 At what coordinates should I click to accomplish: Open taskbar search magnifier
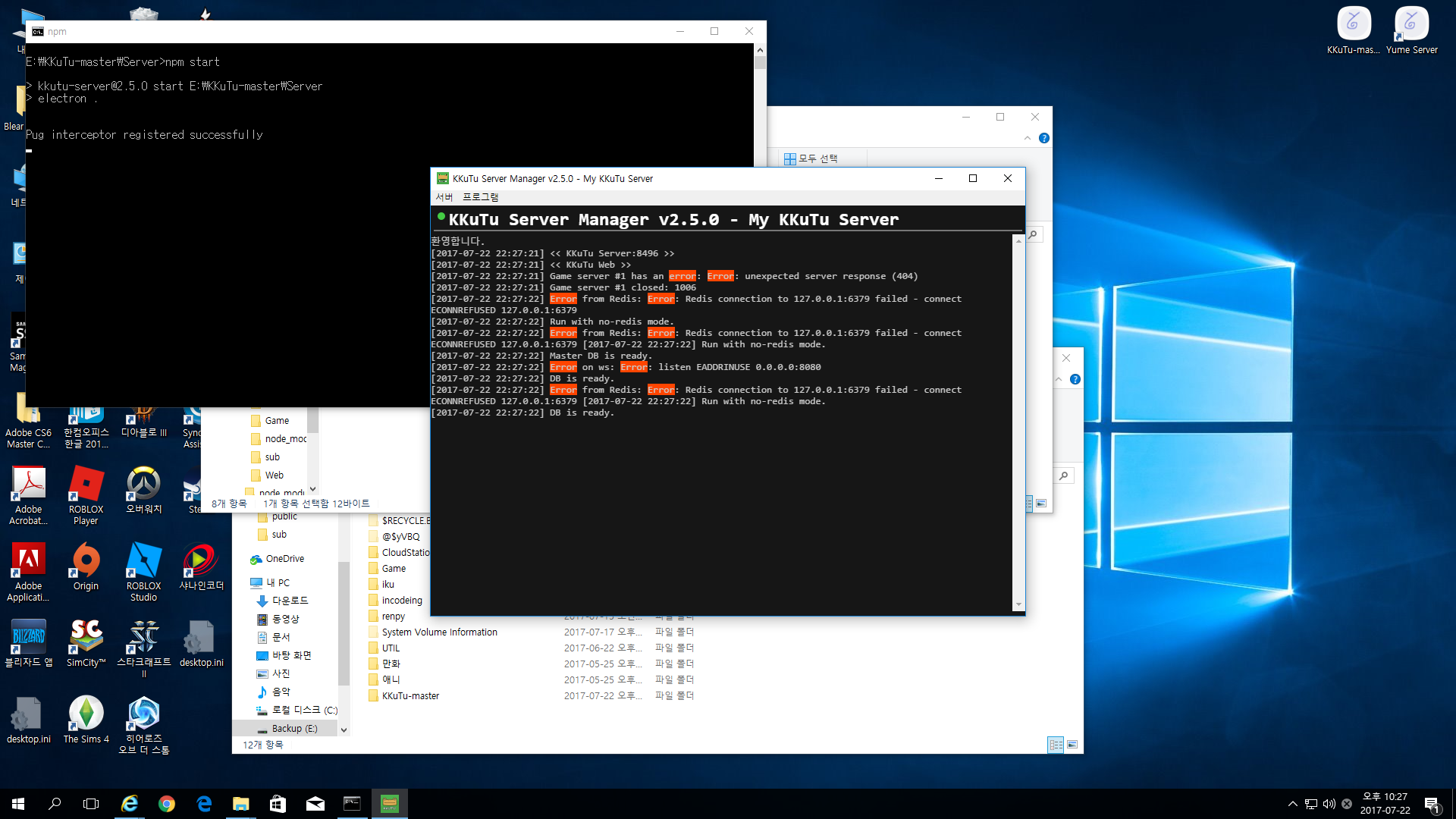55,803
